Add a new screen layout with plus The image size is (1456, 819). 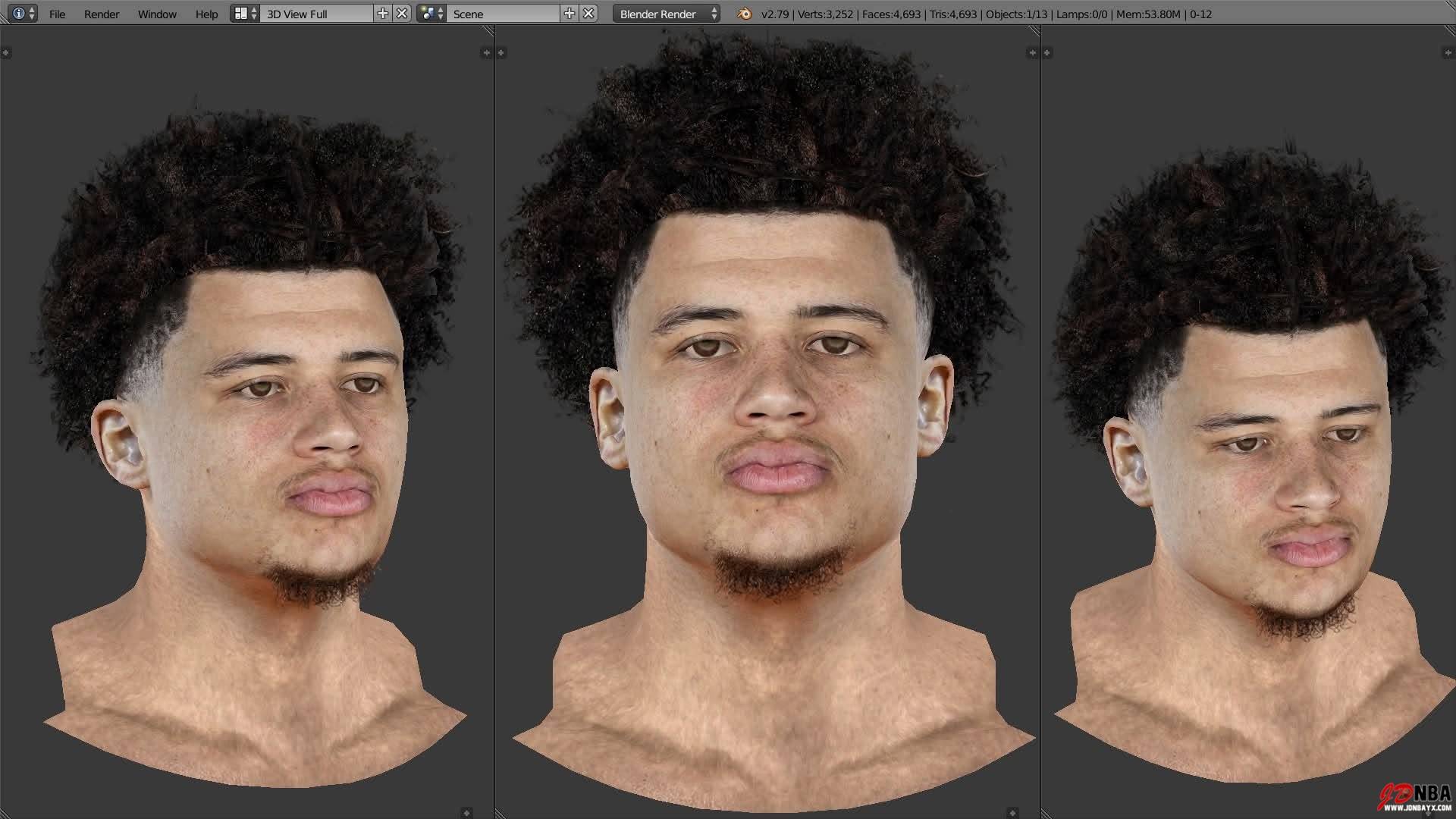tap(383, 14)
